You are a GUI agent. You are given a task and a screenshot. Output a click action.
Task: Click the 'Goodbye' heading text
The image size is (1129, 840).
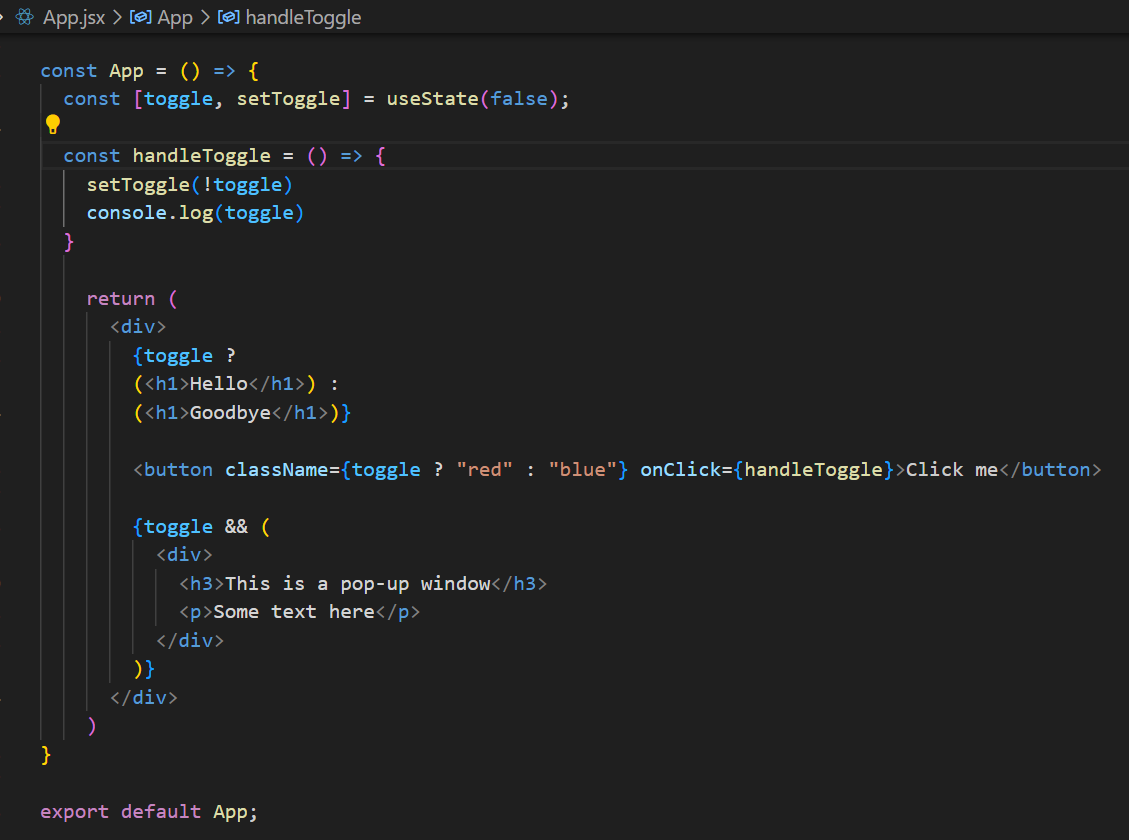pos(230,412)
